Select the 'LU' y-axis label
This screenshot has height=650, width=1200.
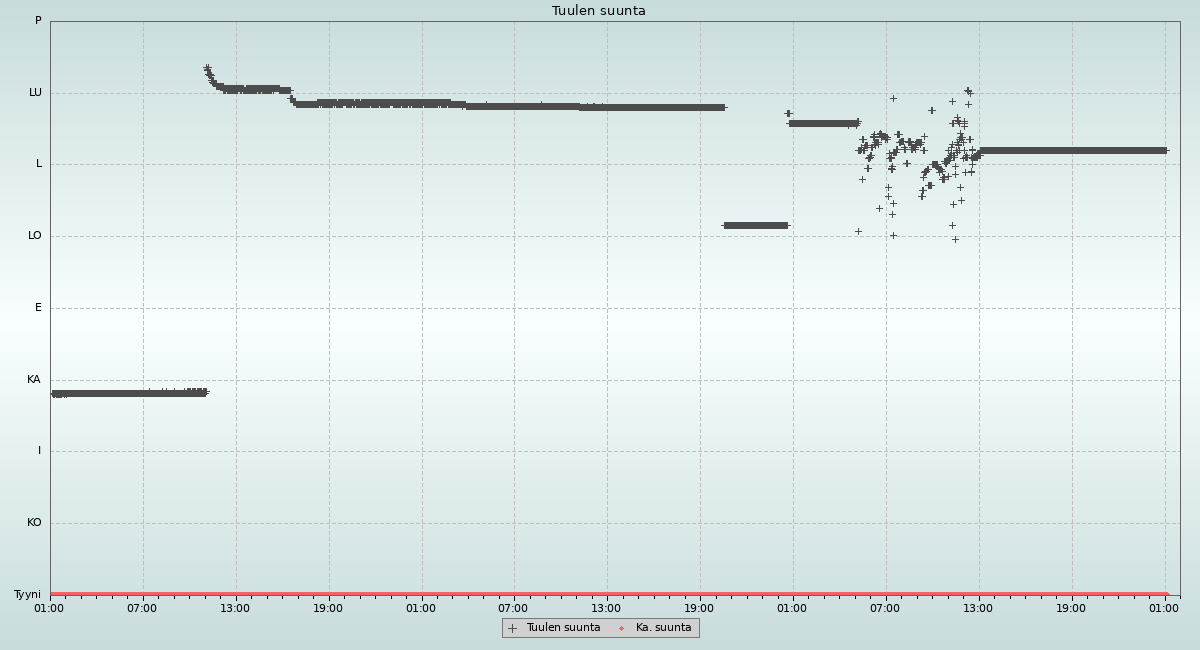pos(35,93)
